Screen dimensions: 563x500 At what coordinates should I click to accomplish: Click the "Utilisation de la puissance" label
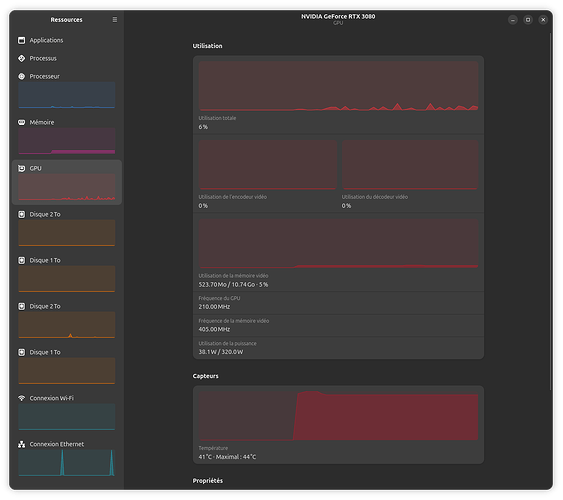pyautogui.click(x=228, y=344)
